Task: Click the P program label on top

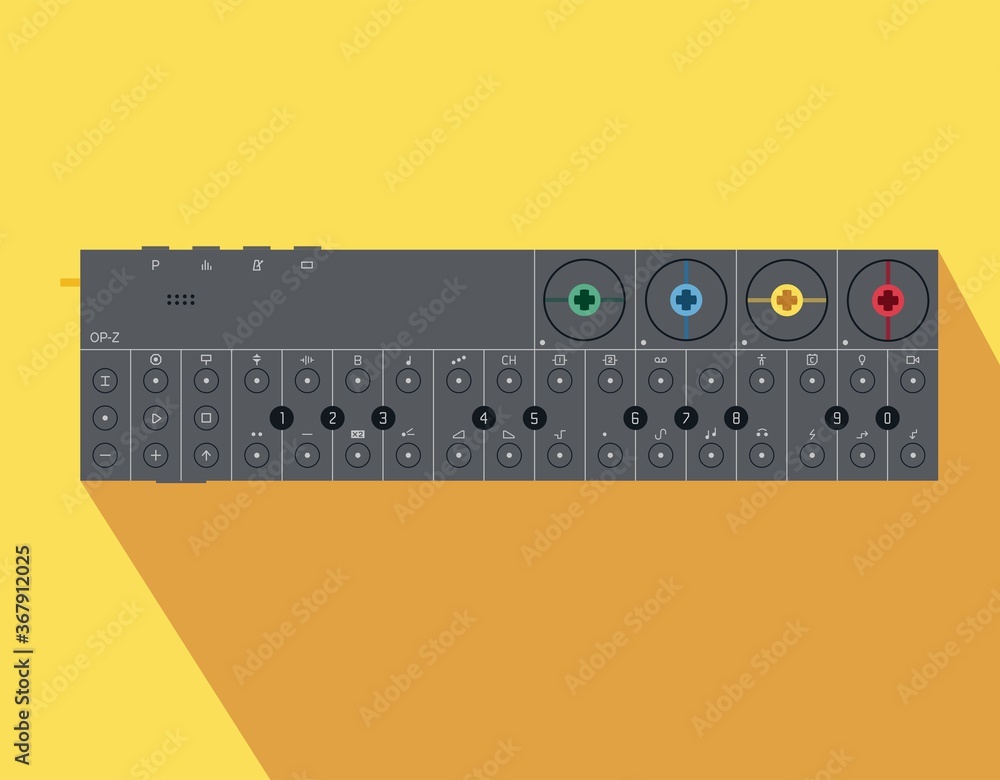Action: point(156,265)
